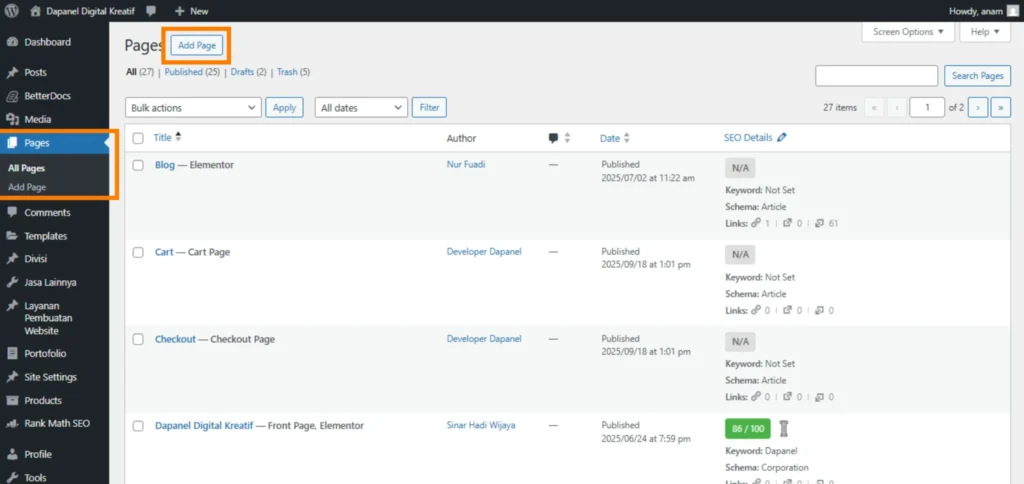Viewport: 1024px width, 484px height.
Task: Go to next page of results
Action: click(978, 108)
